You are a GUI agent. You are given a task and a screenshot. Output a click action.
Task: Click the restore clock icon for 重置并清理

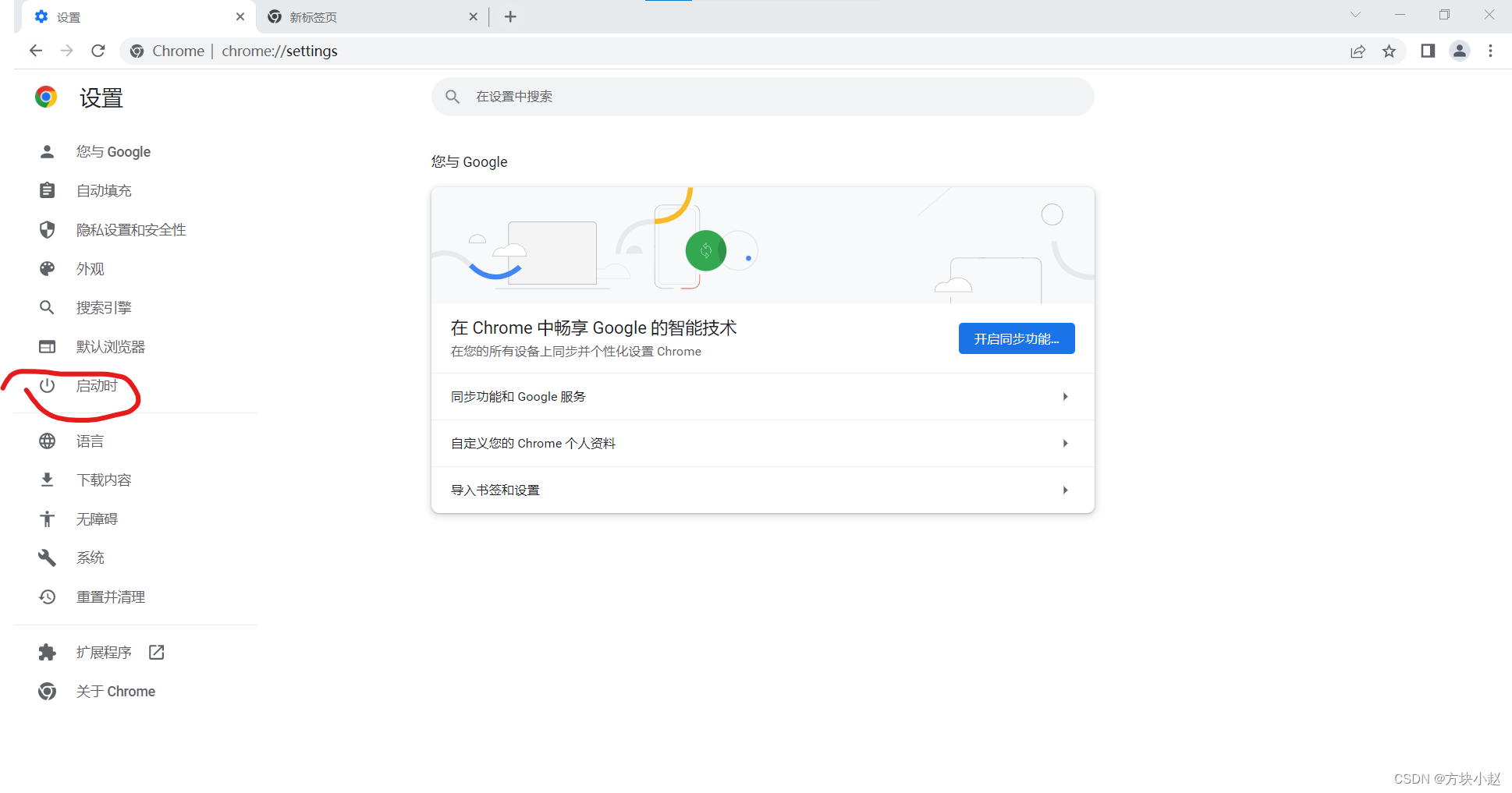[48, 597]
